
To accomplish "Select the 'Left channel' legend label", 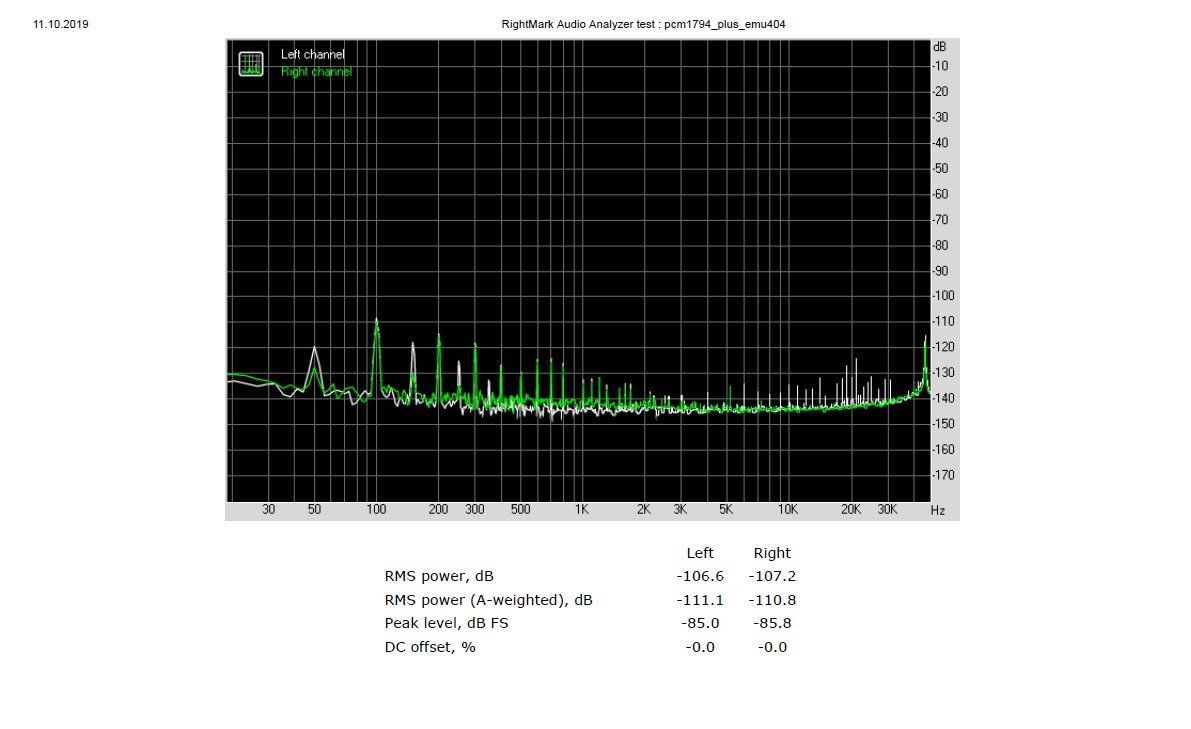I will [x=312, y=54].
